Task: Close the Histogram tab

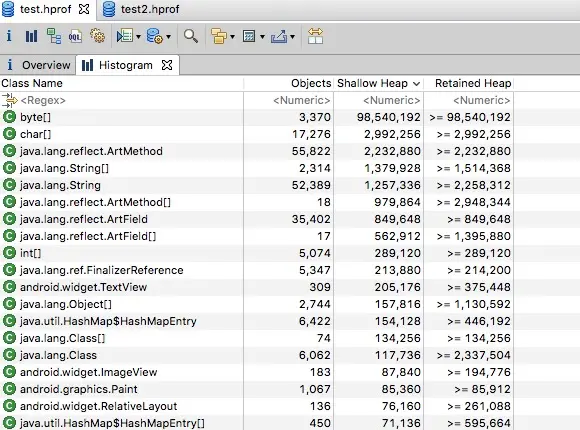Action: (167, 65)
